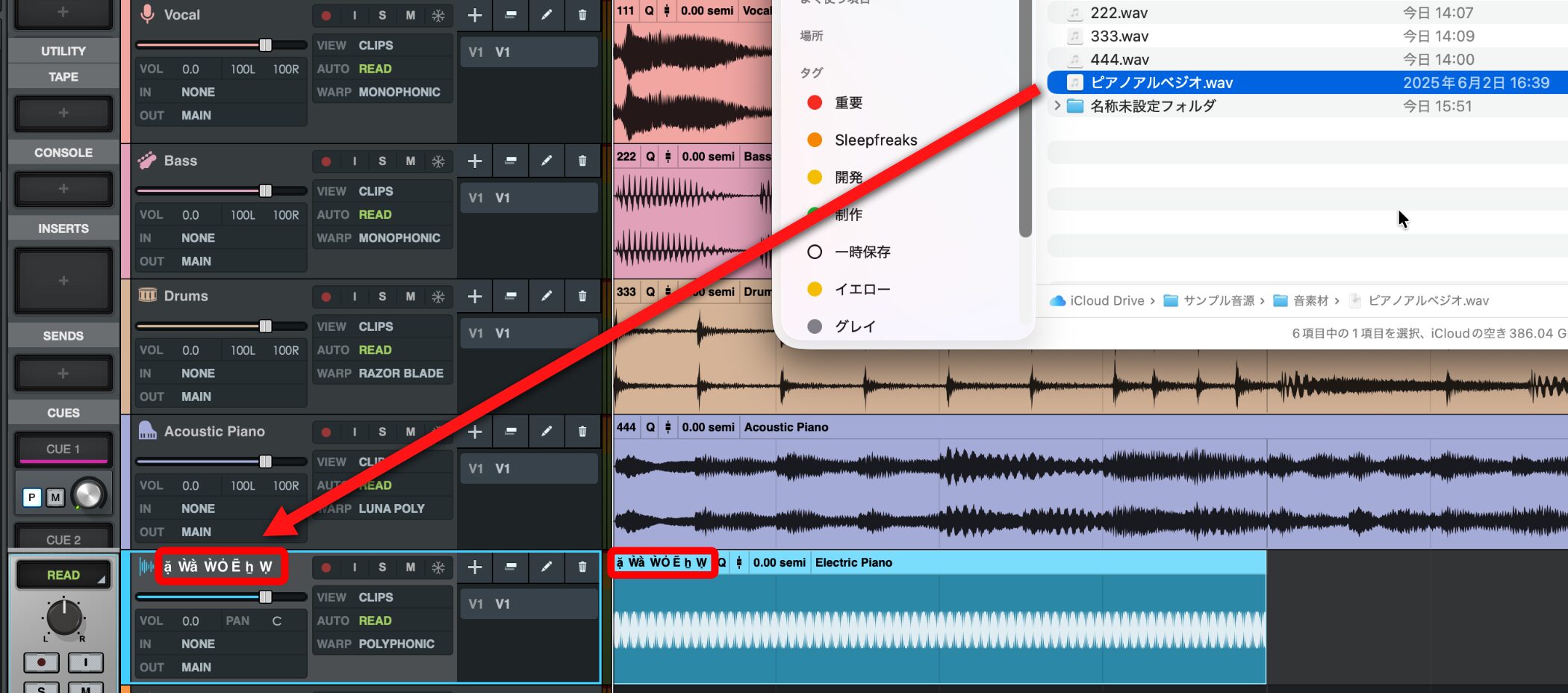Click the piano instrument icon of Acoustic Piano
The width and height of the screenshot is (1568, 693).
(147, 431)
